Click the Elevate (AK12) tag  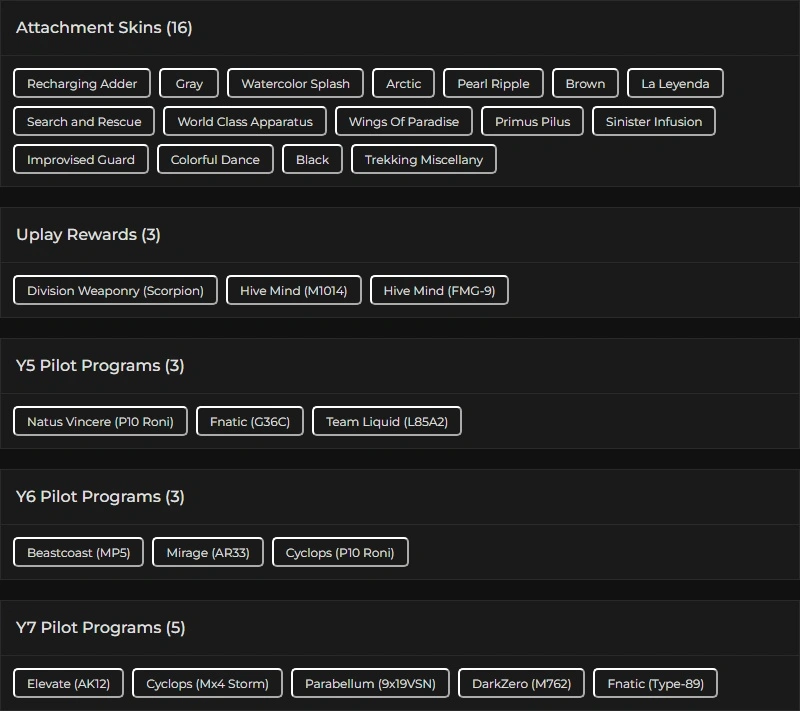point(68,683)
